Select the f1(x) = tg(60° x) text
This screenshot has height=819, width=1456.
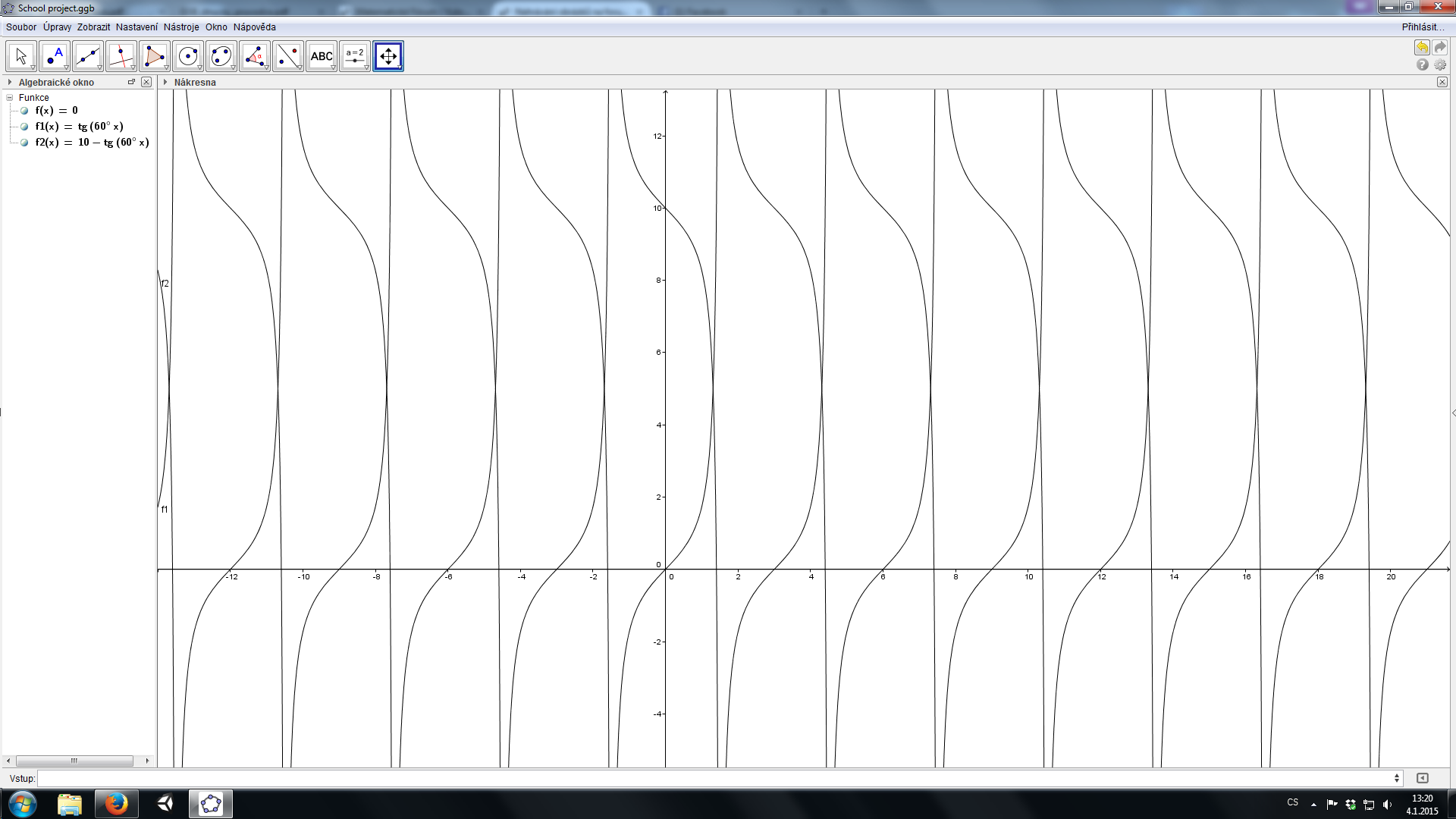coord(79,127)
